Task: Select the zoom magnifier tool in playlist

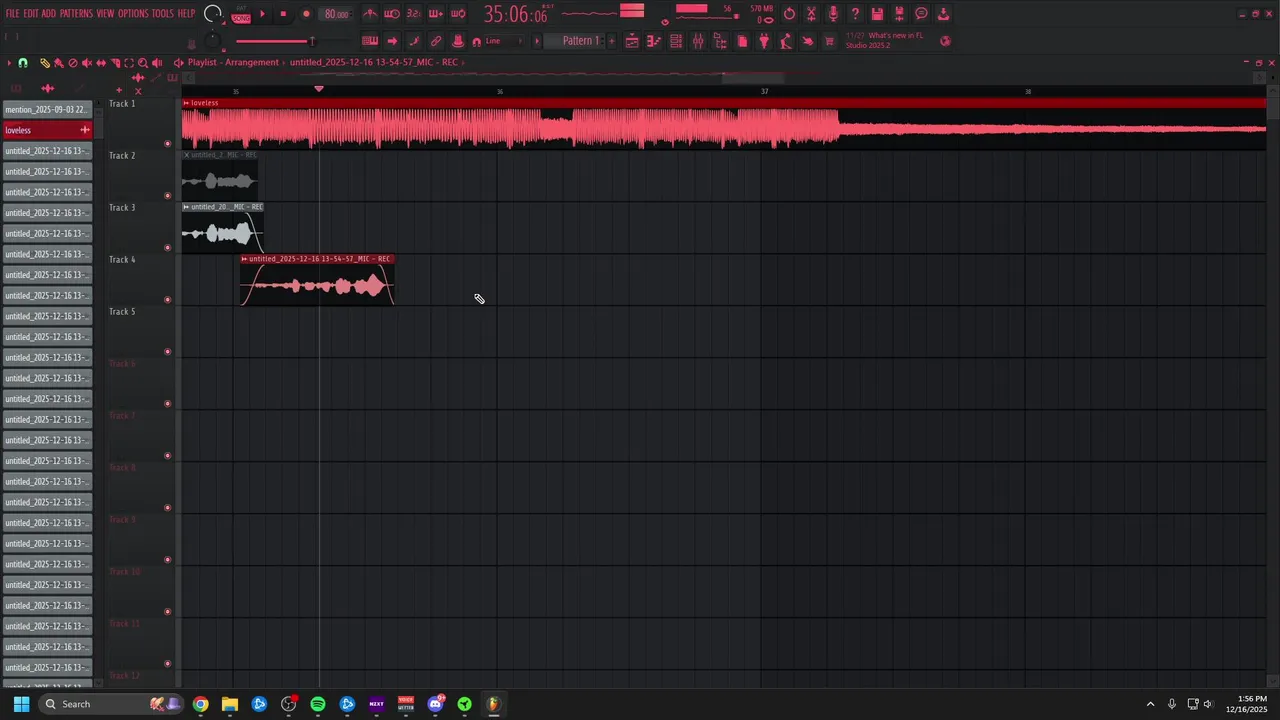Action: [x=143, y=63]
